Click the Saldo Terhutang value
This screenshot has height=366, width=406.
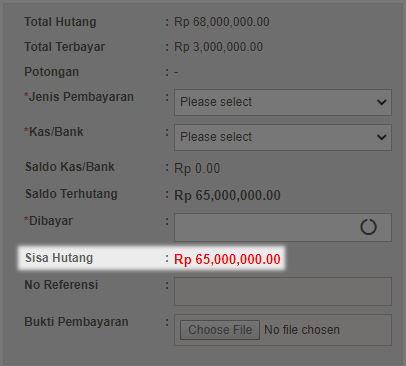tap(227, 195)
